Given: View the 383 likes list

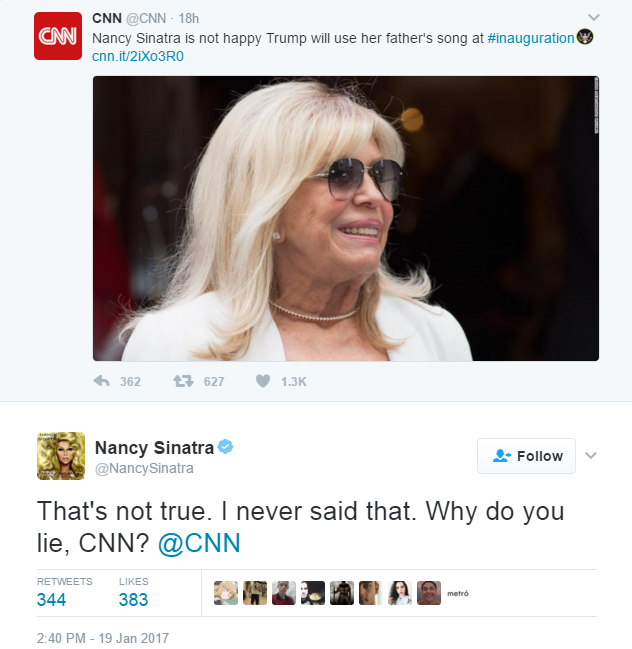Looking at the screenshot, I should point(133,593).
